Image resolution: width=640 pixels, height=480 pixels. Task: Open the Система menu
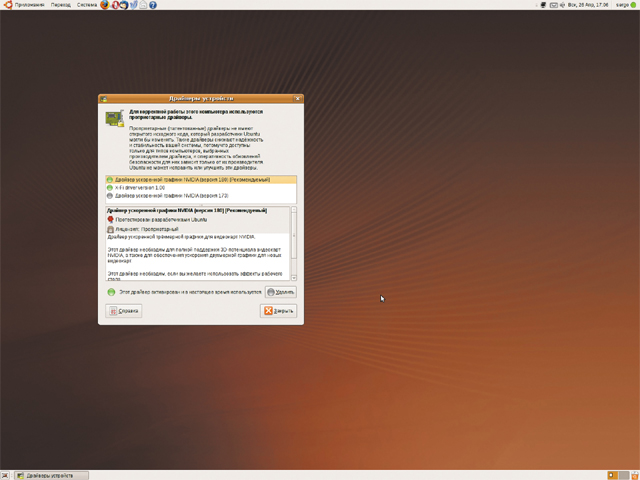click(87, 5)
